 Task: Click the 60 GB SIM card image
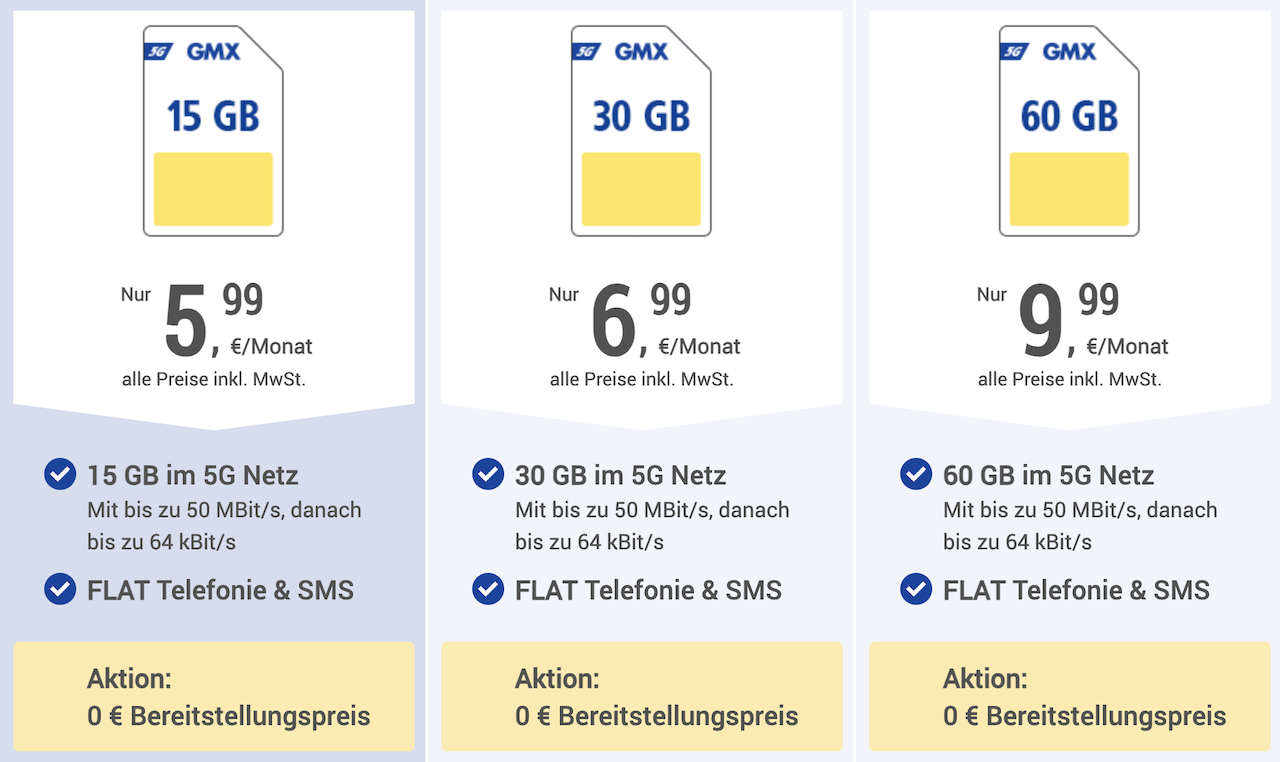1069,131
